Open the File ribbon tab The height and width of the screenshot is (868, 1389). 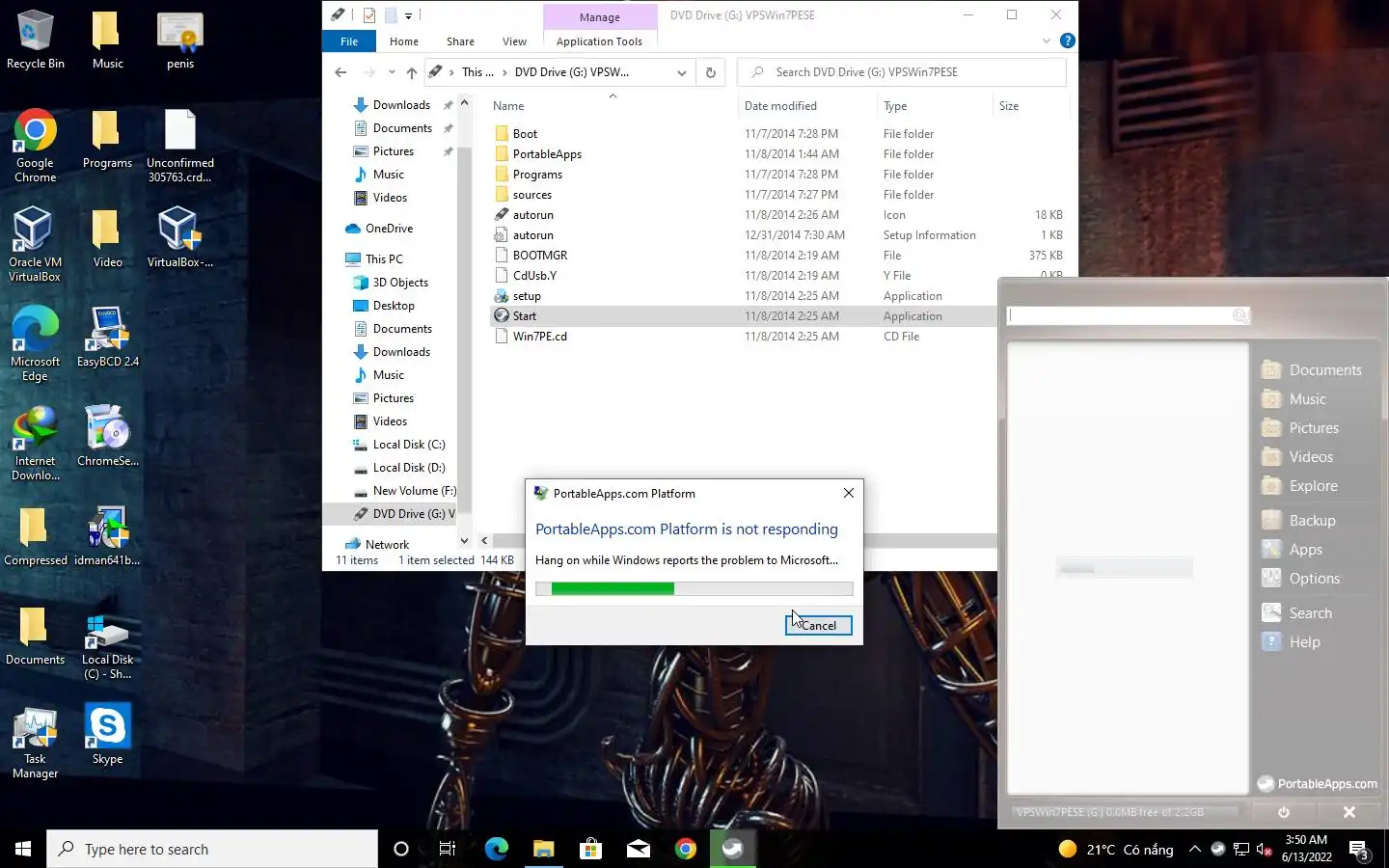[349, 41]
